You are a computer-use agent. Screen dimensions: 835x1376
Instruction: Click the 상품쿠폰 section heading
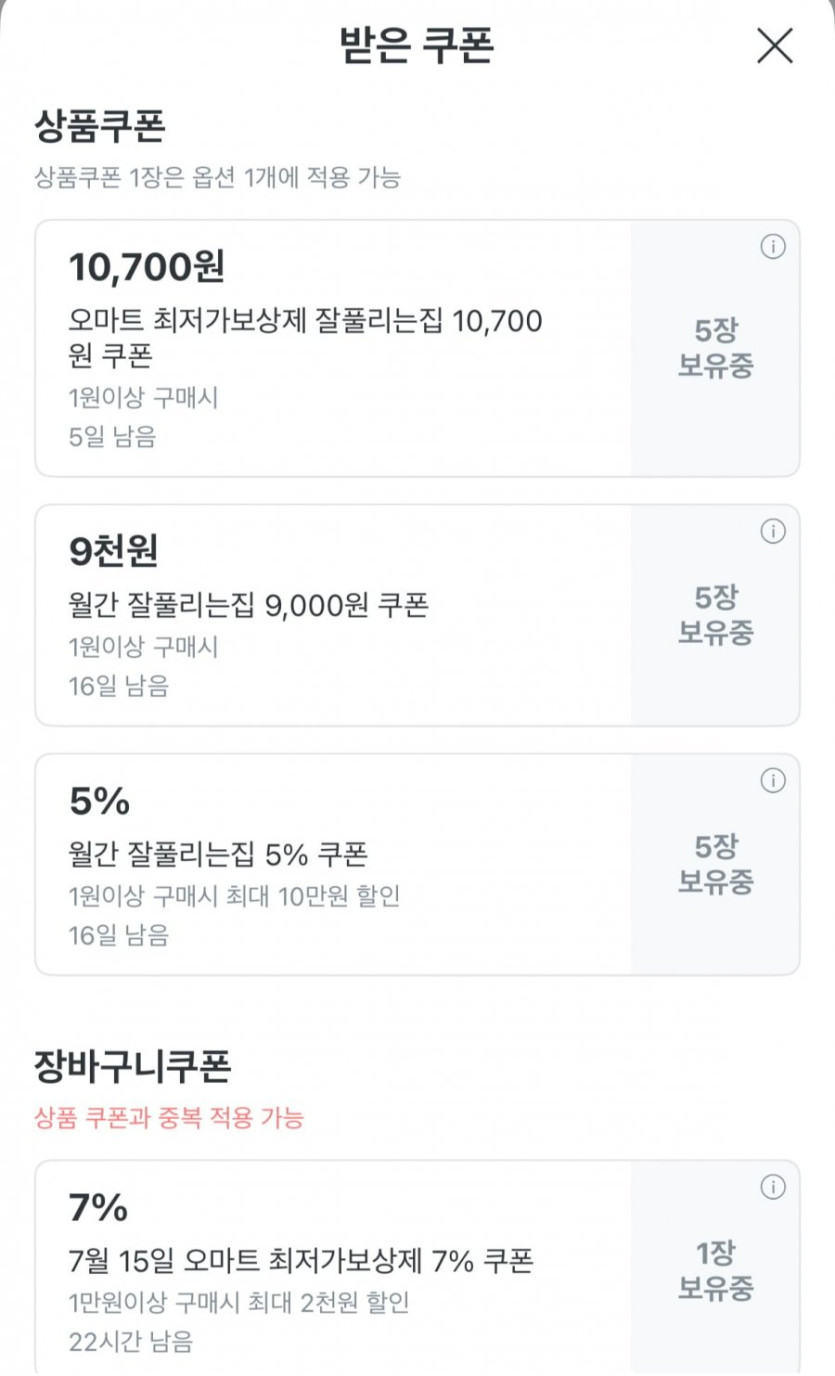[x=100, y=127]
